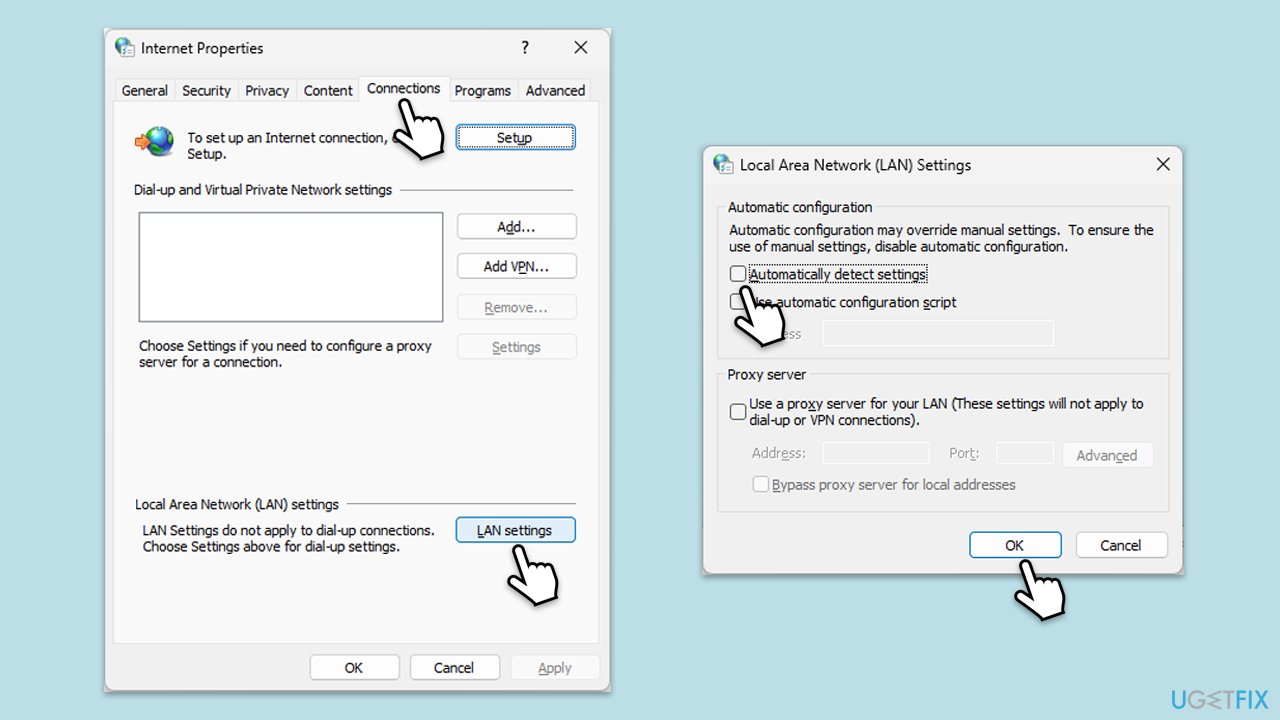Cancel the LAN Settings dialog
The width and height of the screenshot is (1280, 720).
pyautogui.click(x=1121, y=545)
